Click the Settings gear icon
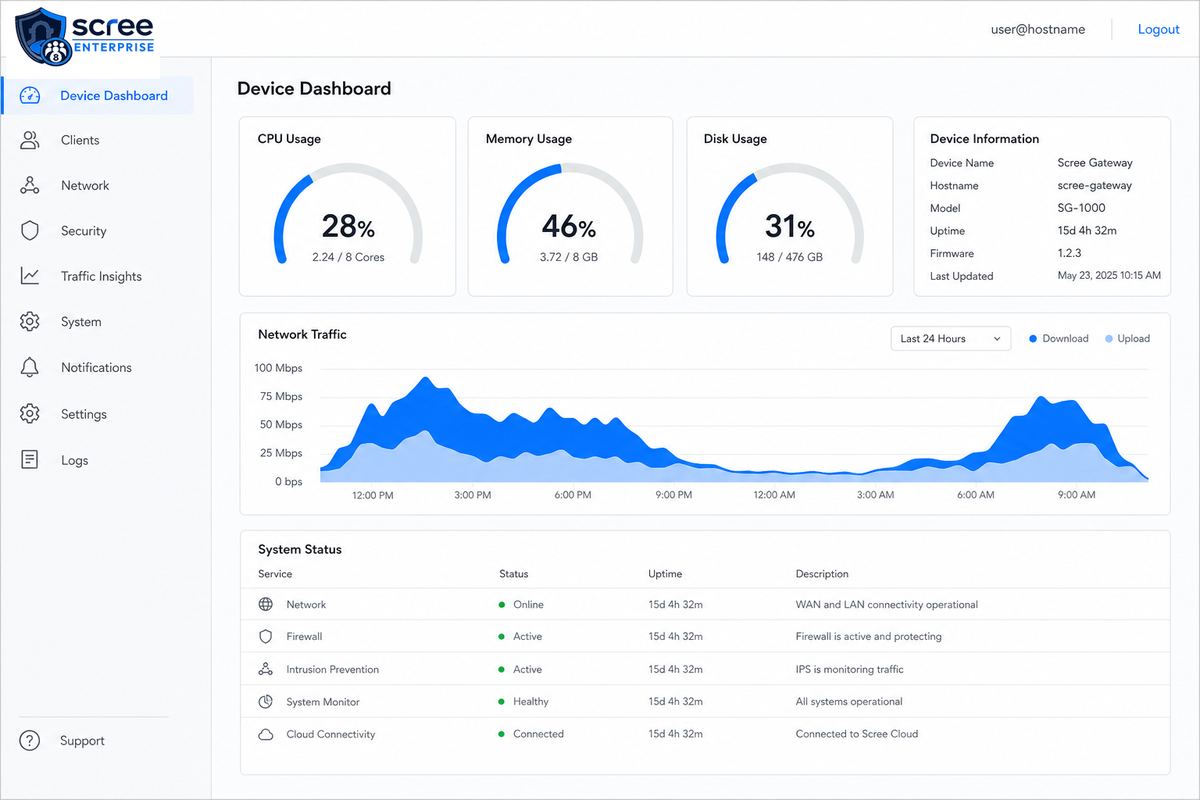The height and width of the screenshot is (800, 1200). (30, 414)
